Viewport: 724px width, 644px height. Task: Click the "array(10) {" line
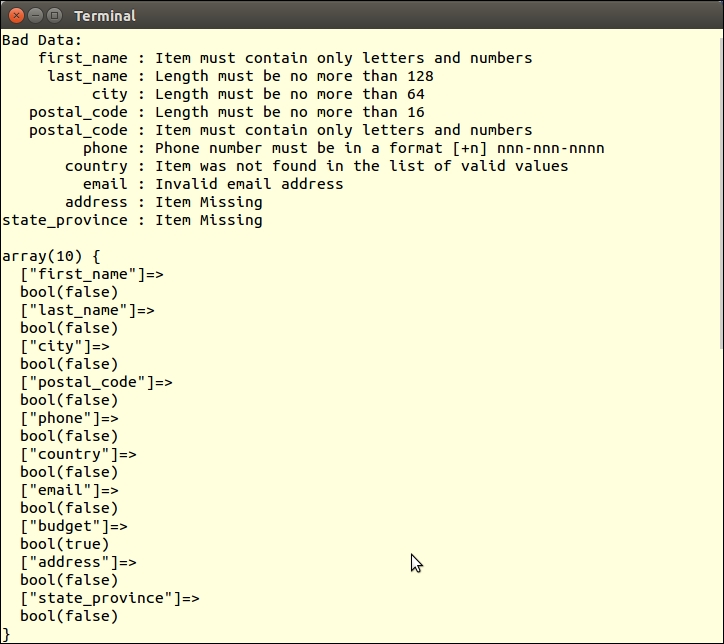point(50,256)
